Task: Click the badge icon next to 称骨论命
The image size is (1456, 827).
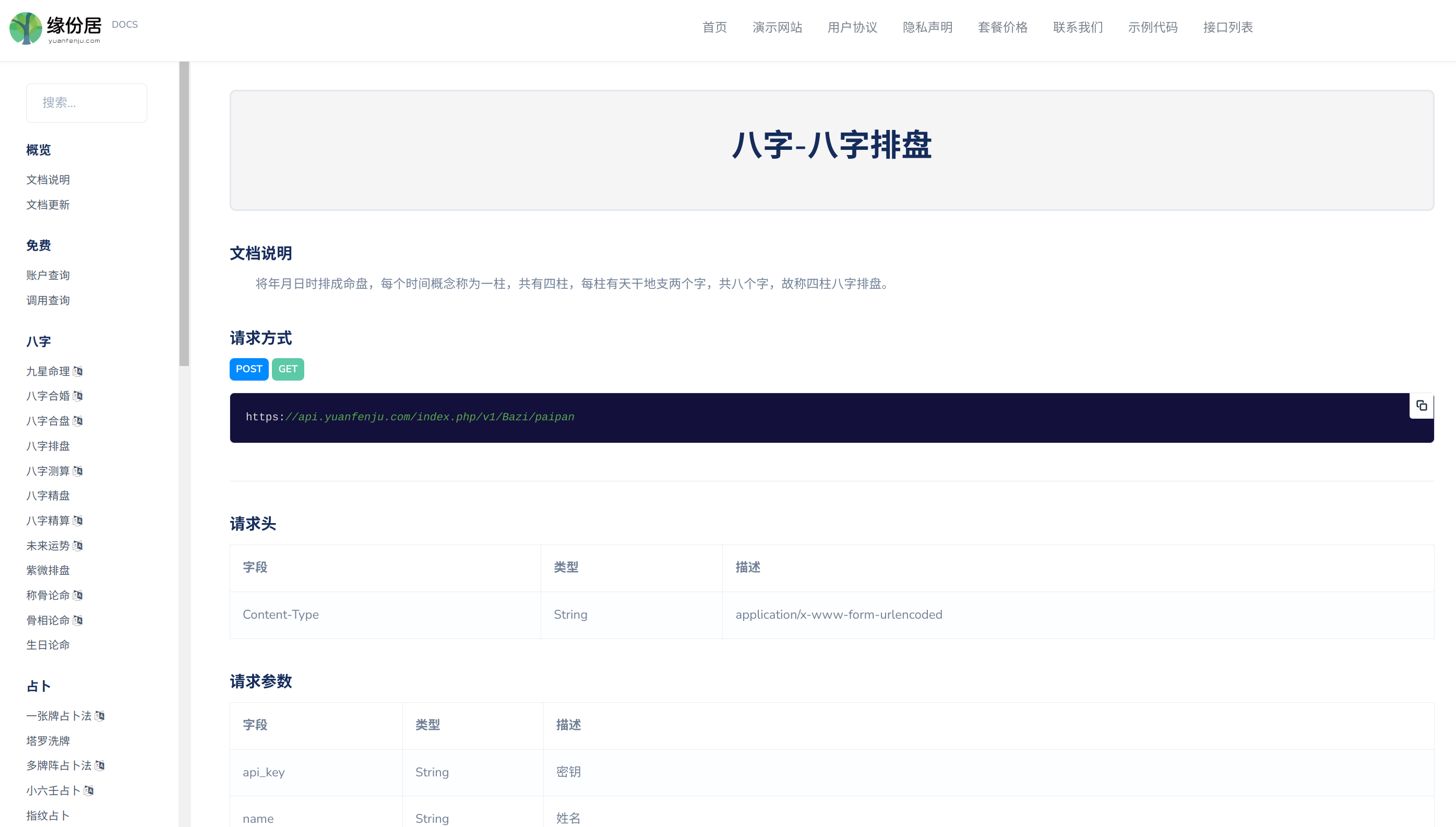Action: tap(78, 595)
